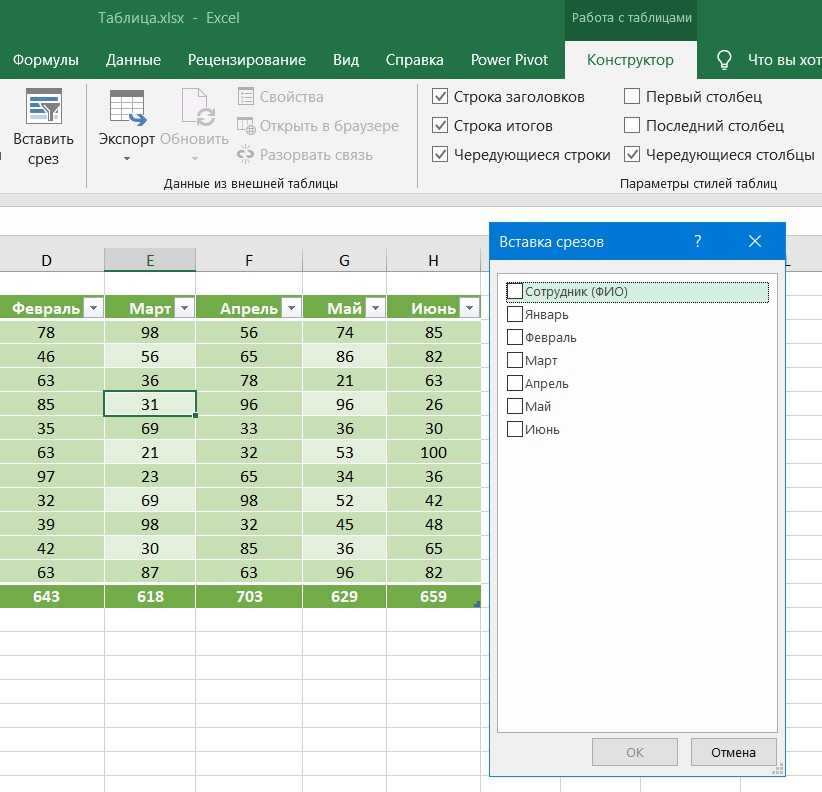
Task: Uncheck the Строка итогов option
Action: [x=440, y=126]
